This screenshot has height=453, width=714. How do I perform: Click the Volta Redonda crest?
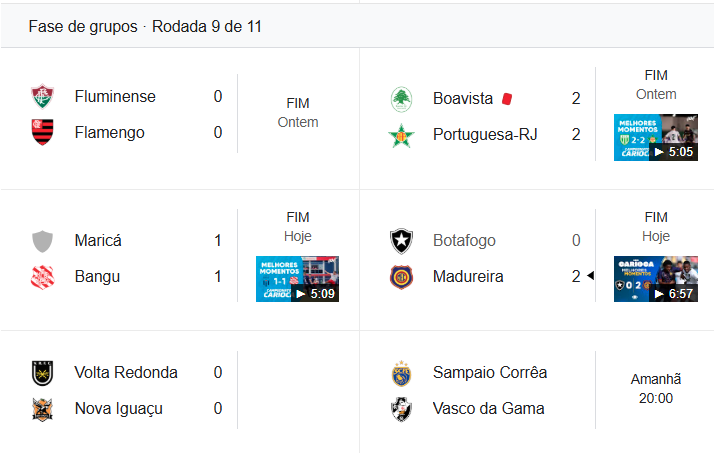coord(42,373)
